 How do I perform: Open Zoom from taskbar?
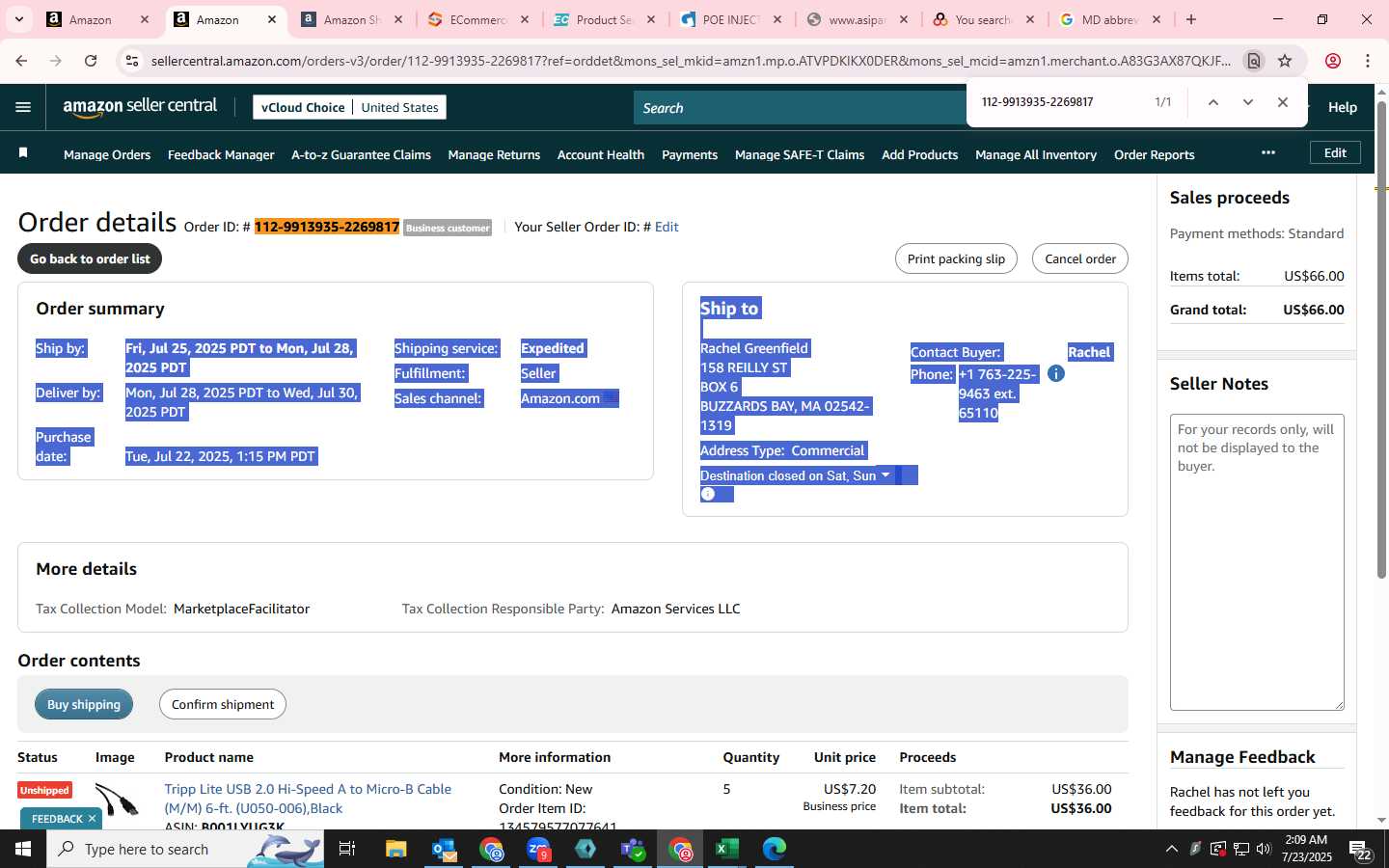pos(538,849)
